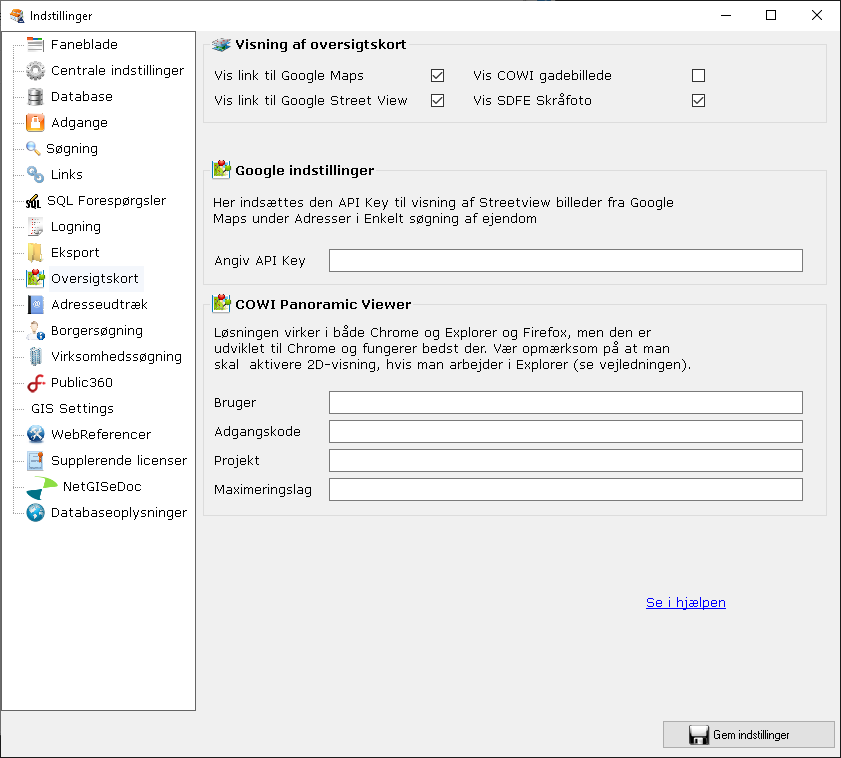Enable Vis COWI gadebillede checkbox

click(x=699, y=76)
